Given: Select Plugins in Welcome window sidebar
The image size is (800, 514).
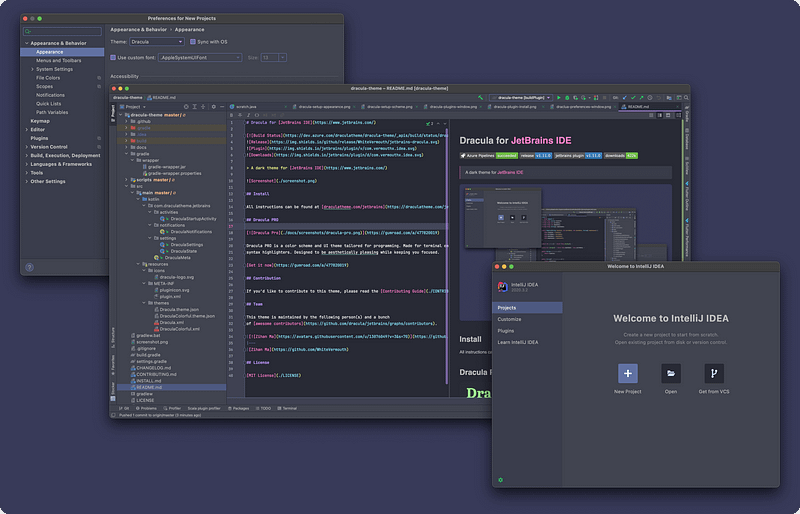Looking at the screenshot, I should tap(506, 331).
